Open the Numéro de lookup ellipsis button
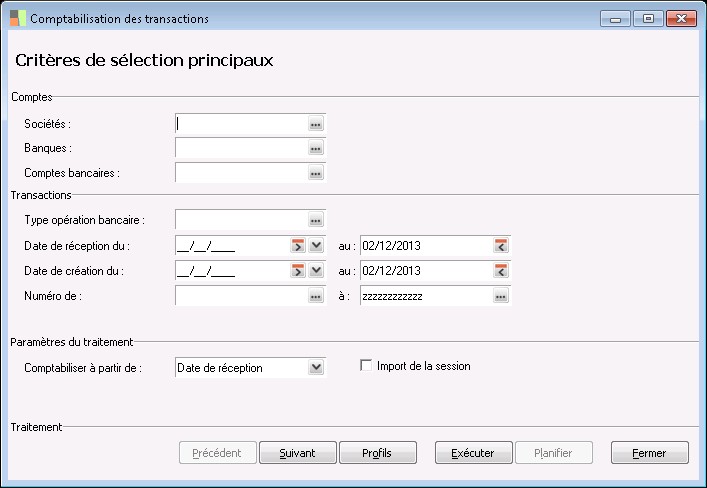This screenshot has height=488, width=707. coord(316,296)
